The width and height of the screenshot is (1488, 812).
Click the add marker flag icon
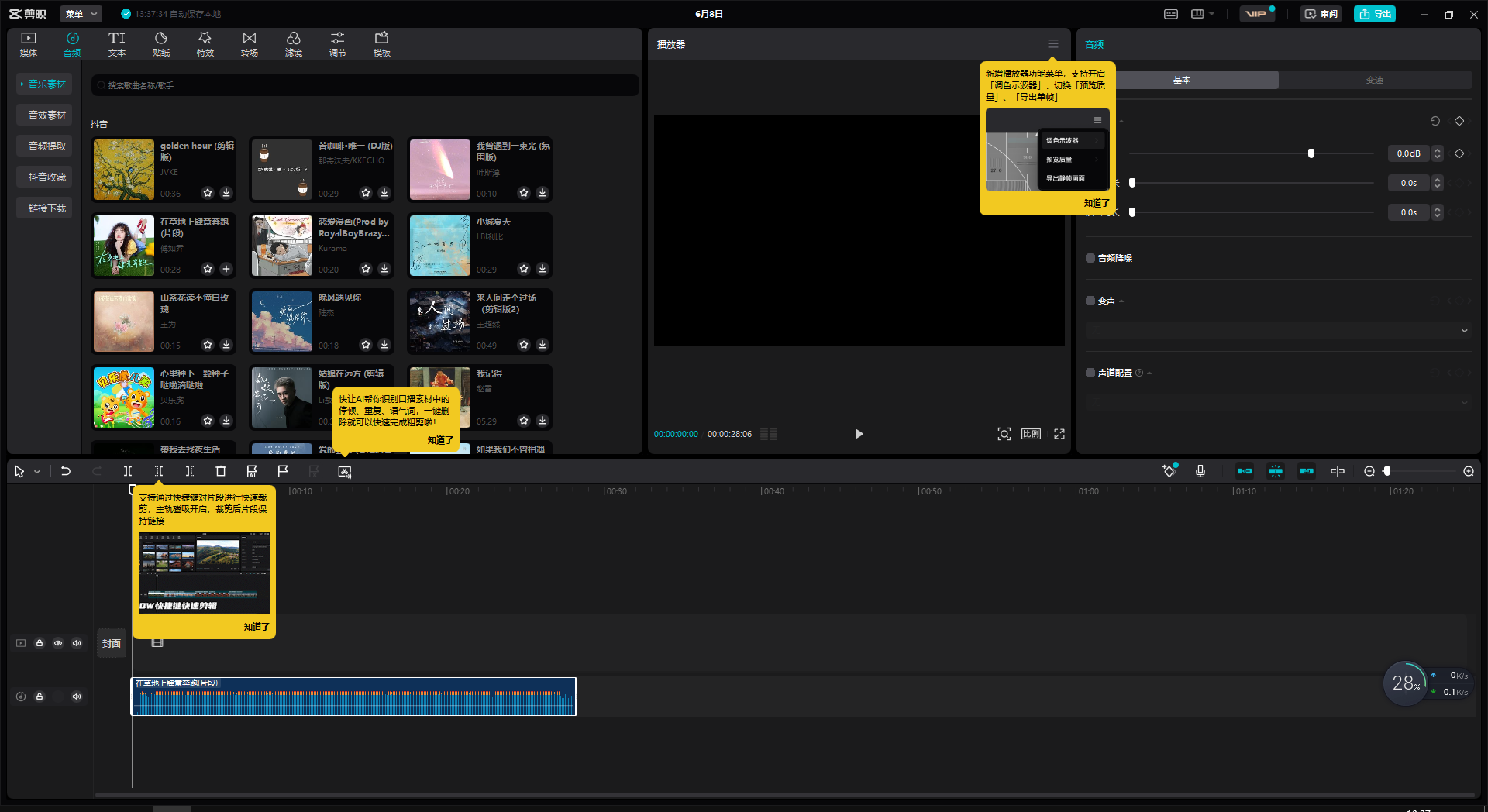283,471
